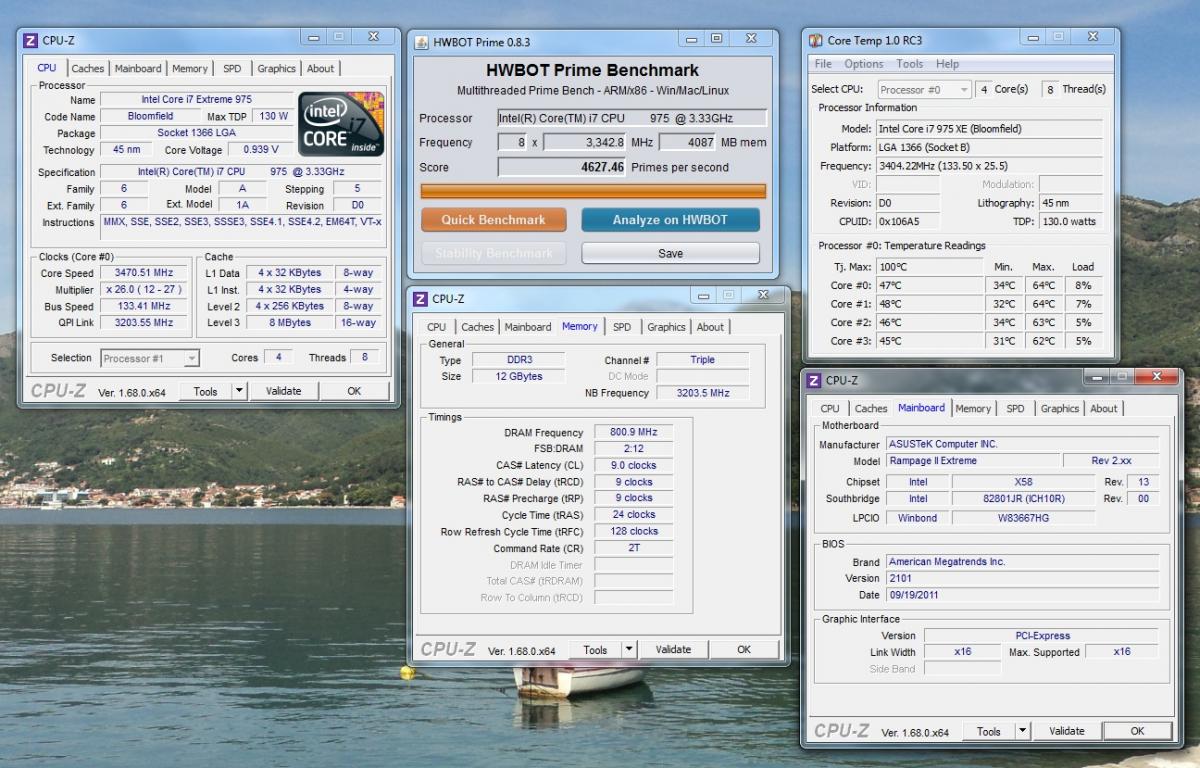Open the Tools dropdown arrow in the CPU-Z Memory window
Viewport: 1200px width, 768px height.
click(628, 649)
